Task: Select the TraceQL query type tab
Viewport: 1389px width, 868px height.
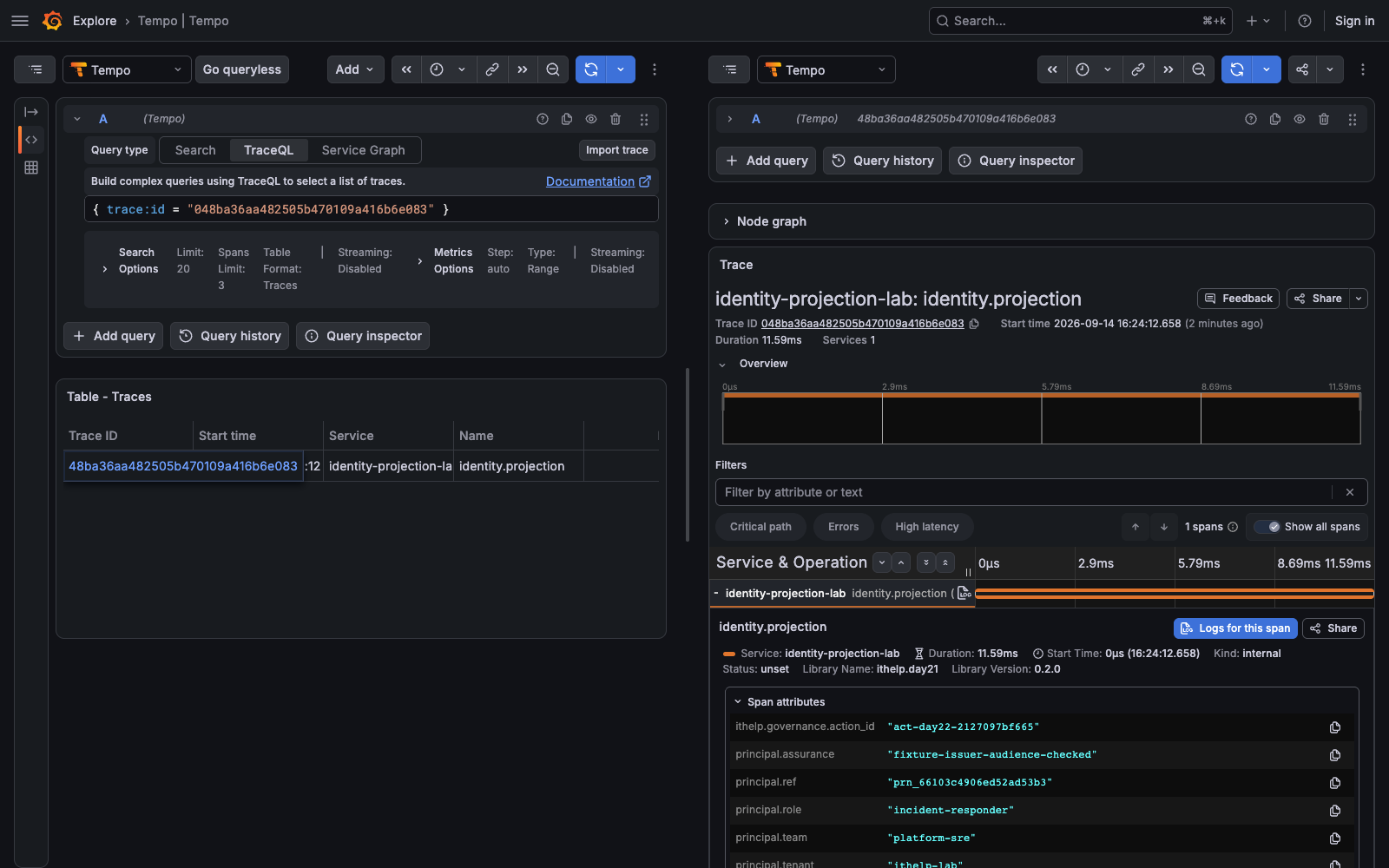Action: pos(269,150)
